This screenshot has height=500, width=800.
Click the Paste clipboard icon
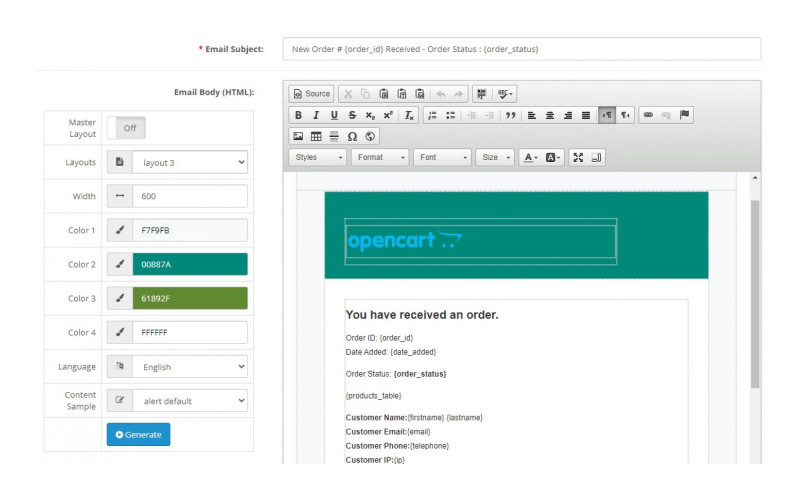tap(384, 94)
